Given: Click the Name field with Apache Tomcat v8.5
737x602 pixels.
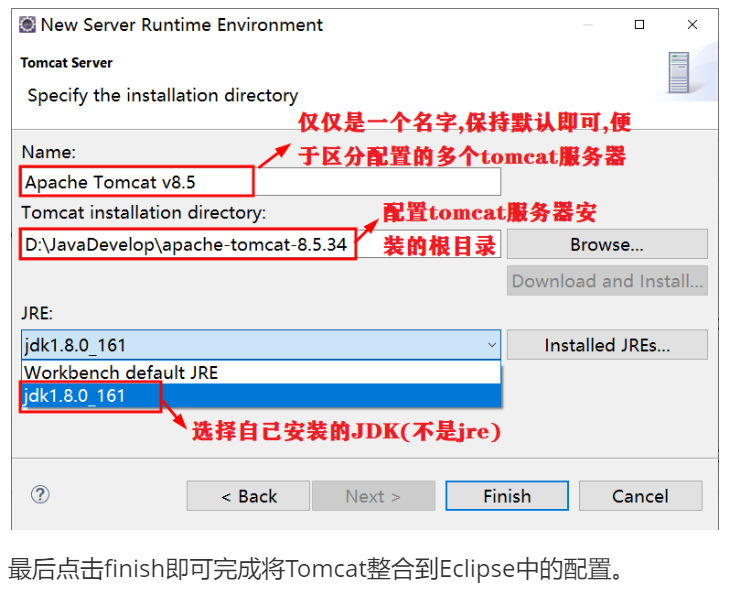Looking at the screenshot, I should pyautogui.click(x=261, y=182).
